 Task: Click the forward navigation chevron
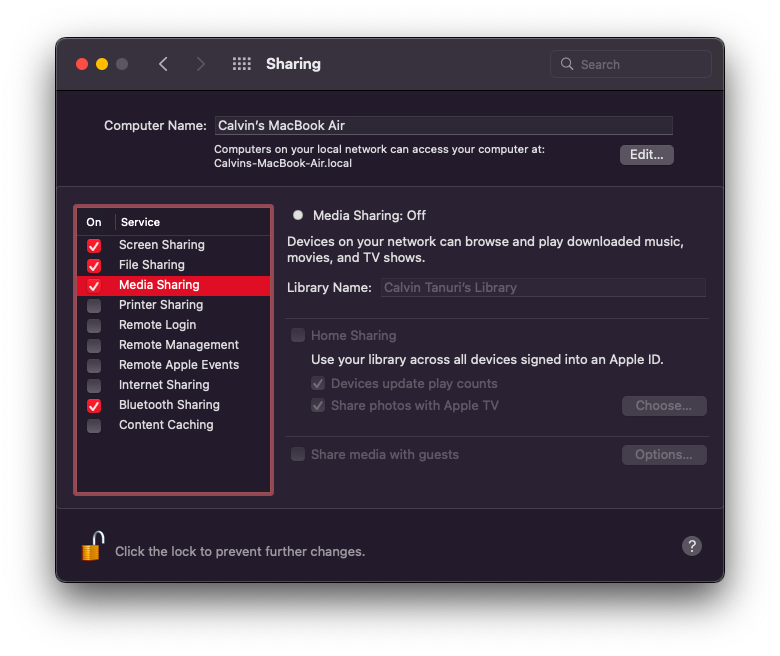pyautogui.click(x=200, y=64)
